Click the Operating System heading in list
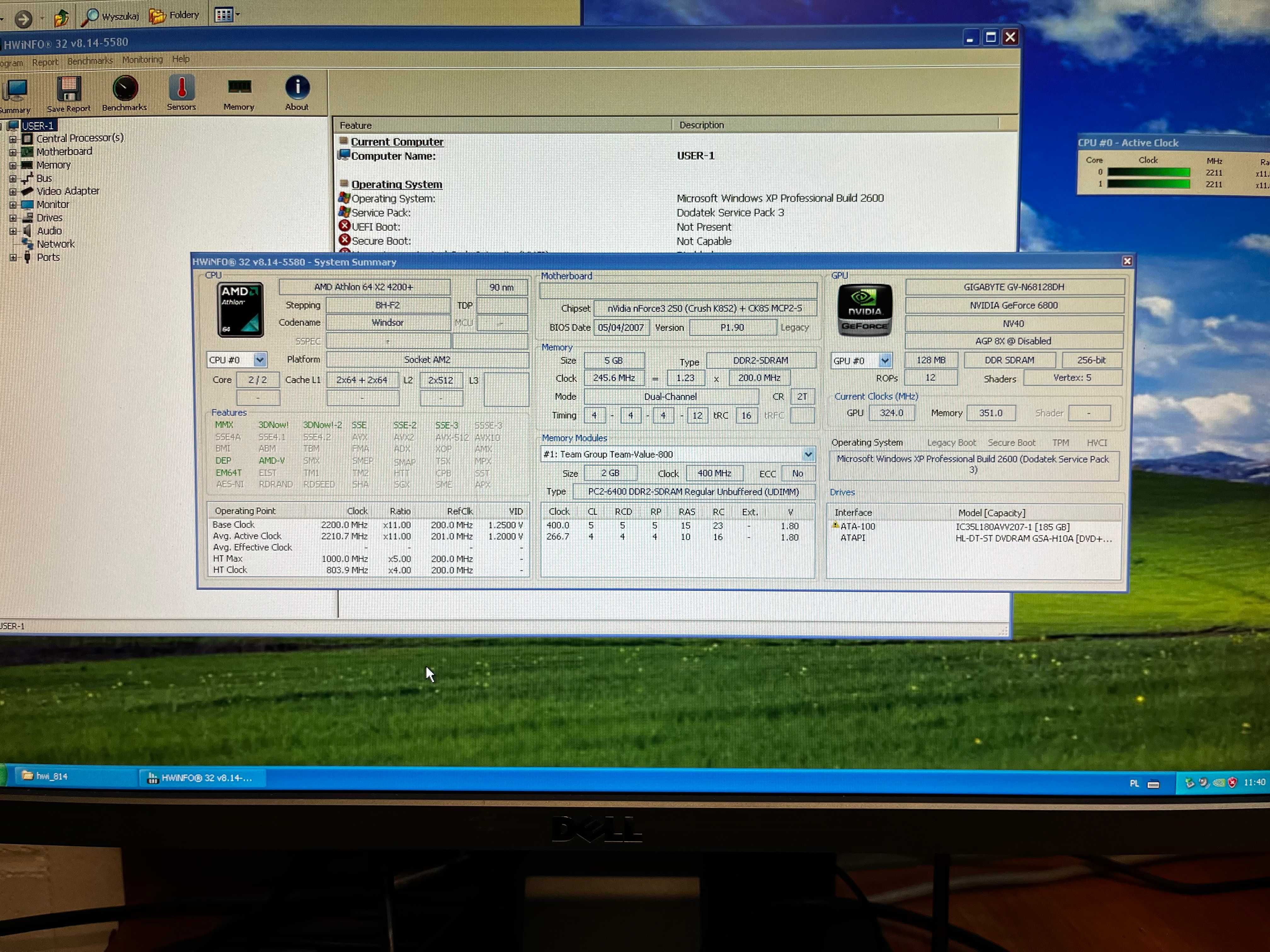1270x952 pixels. click(397, 184)
